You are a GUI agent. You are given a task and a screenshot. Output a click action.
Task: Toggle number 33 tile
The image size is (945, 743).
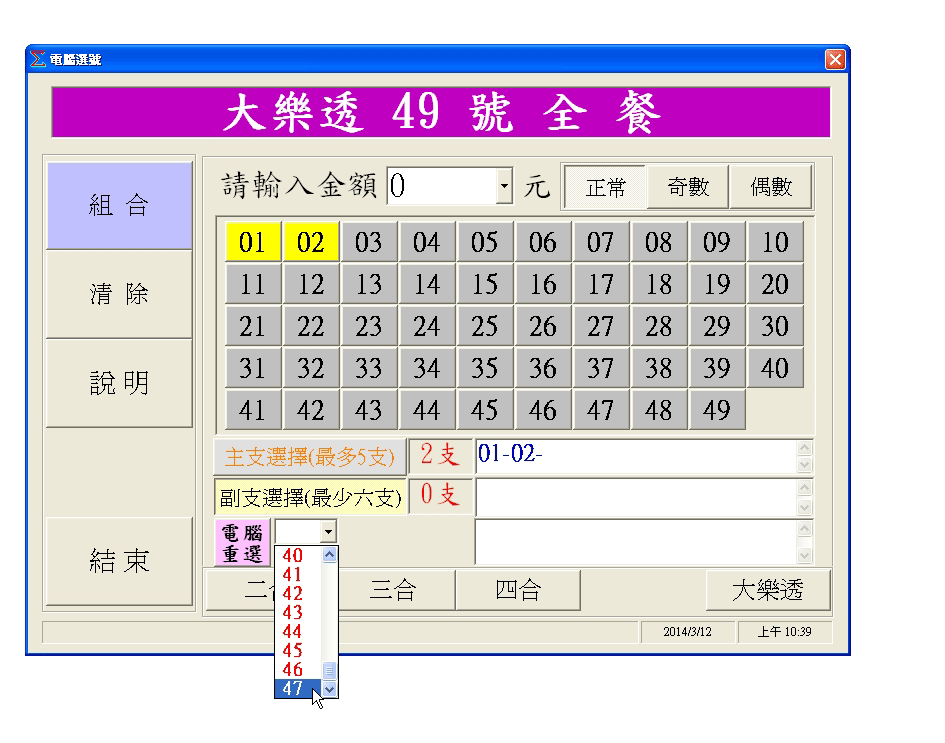point(368,368)
